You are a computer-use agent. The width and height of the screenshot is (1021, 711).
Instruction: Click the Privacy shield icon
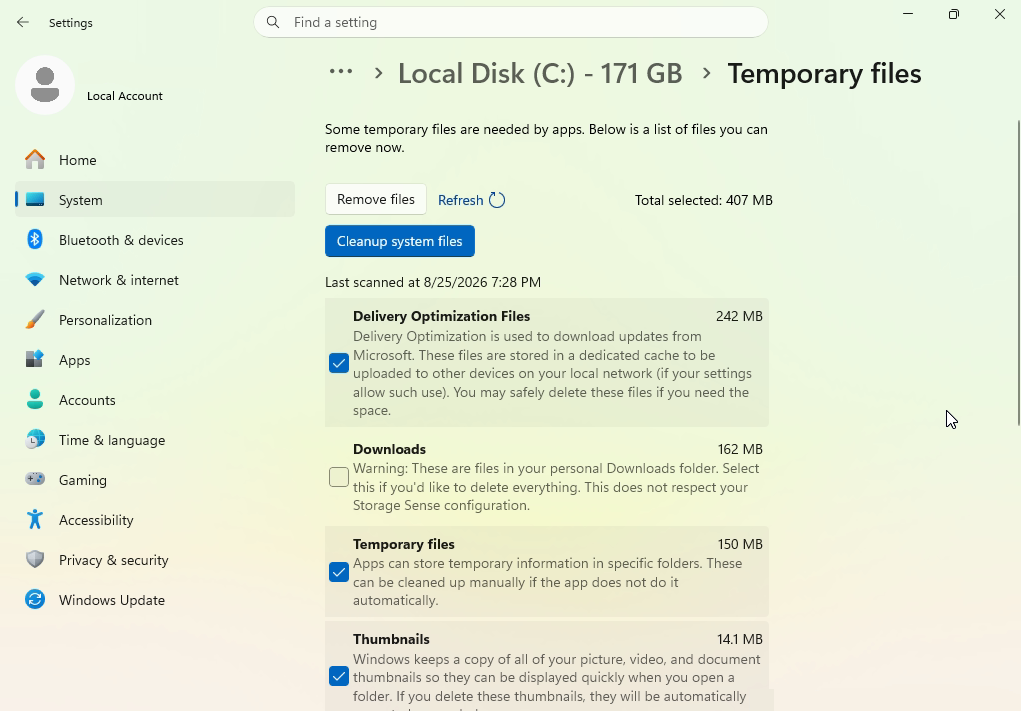click(x=35, y=559)
